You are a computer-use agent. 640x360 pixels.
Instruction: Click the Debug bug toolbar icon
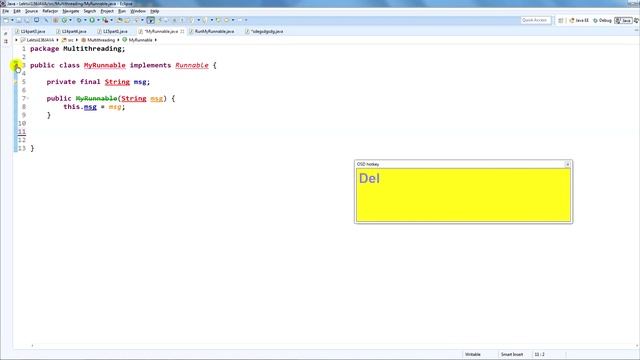pyautogui.click(x=79, y=20)
